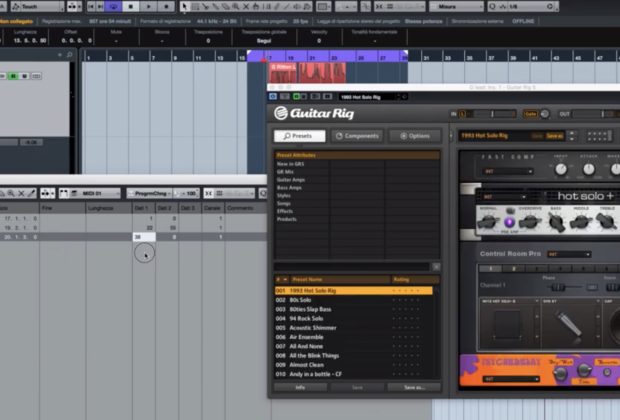This screenshot has height=420, width=620.
Task: Open the Misura snap type dropdown
Action: click(456, 6)
